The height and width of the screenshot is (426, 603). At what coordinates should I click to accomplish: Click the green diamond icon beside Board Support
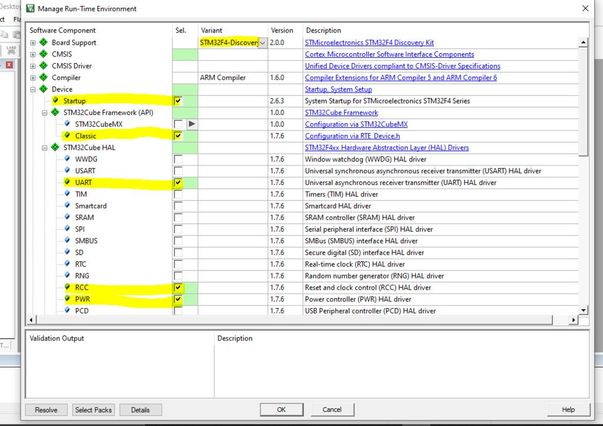click(43, 42)
